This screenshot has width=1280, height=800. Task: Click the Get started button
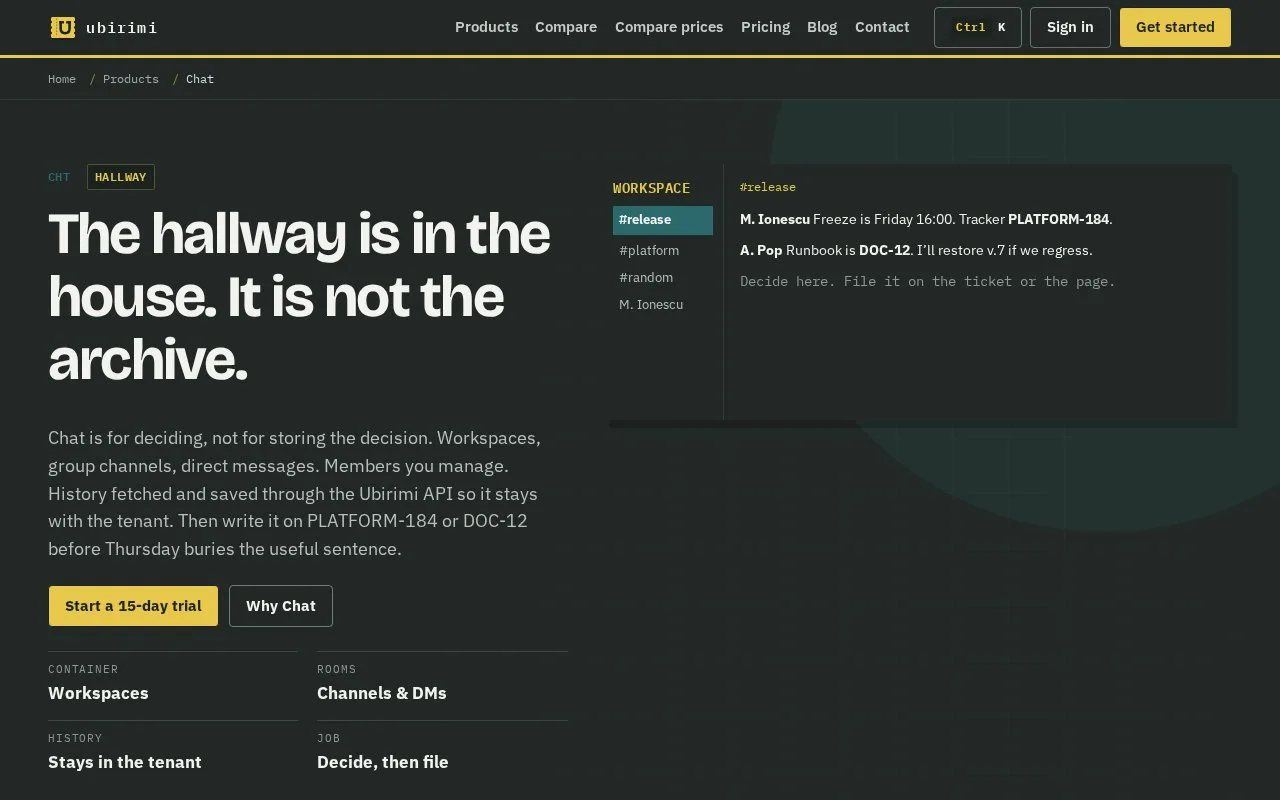pyautogui.click(x=1175, y=28)
